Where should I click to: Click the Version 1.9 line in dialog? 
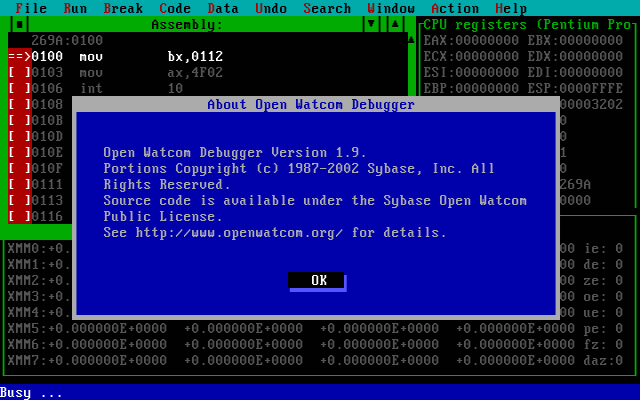pyautogui.click(x=235, y=152)
